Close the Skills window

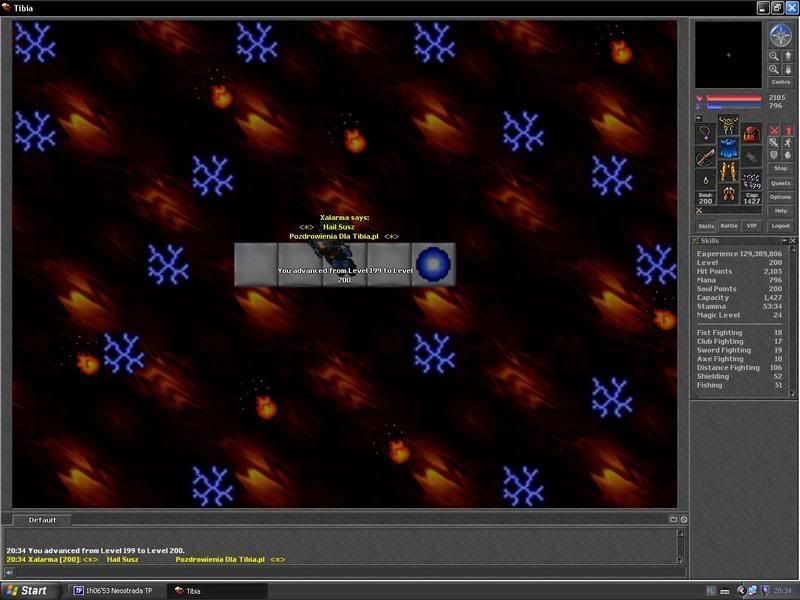pos(792,240)
